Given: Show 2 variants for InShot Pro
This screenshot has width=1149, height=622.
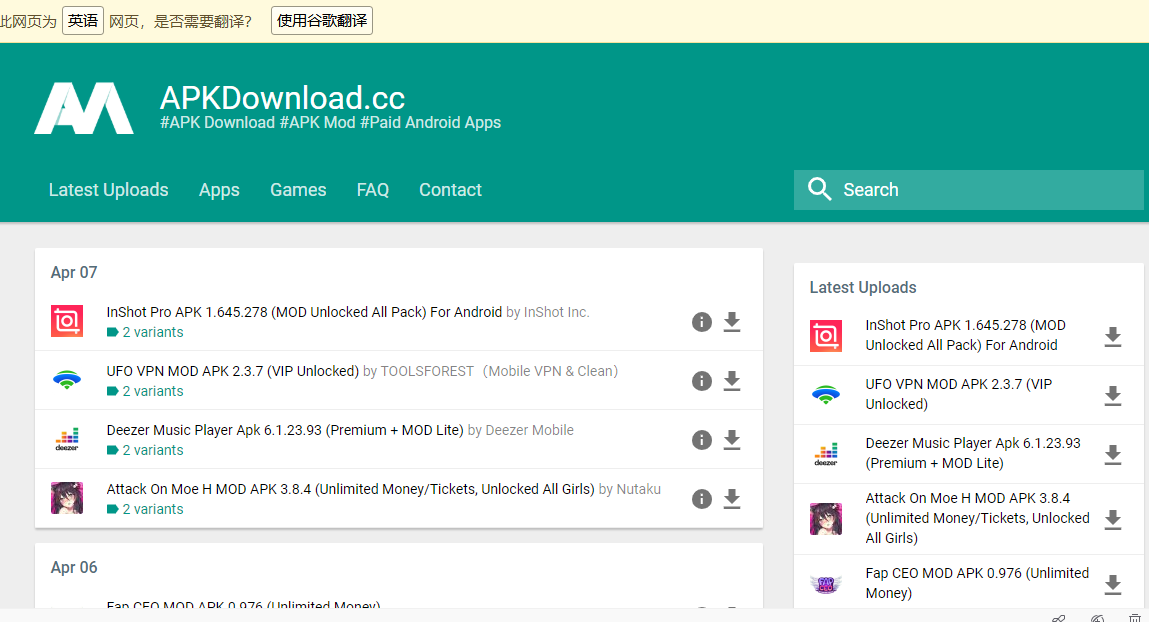Looking at the screenshot, I should 145,332.
